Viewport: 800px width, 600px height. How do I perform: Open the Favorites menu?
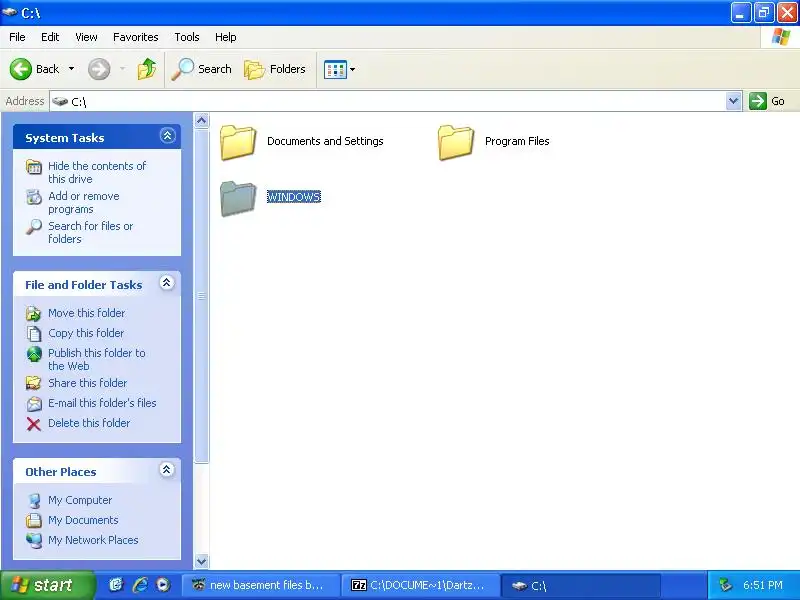tap(136, 37)
